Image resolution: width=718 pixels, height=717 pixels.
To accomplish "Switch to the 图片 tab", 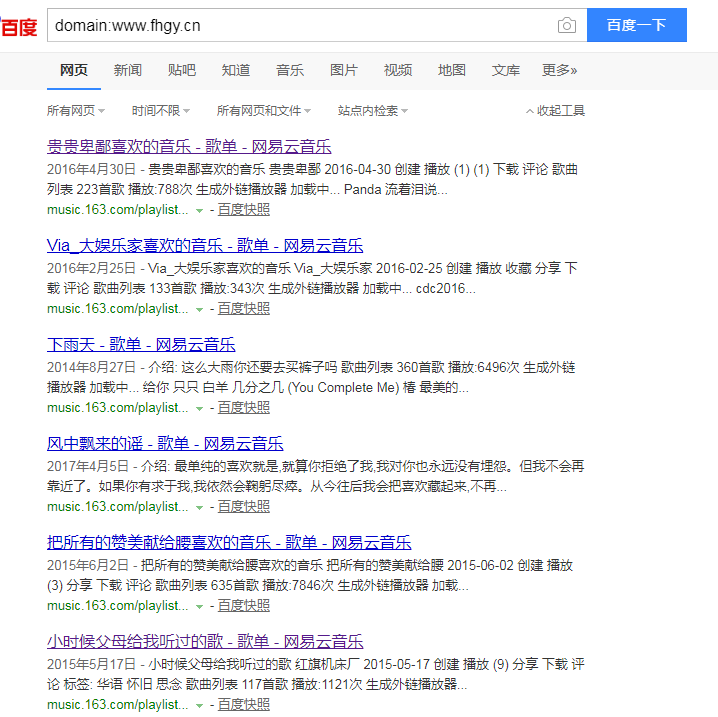I will [x=343, y=70].
